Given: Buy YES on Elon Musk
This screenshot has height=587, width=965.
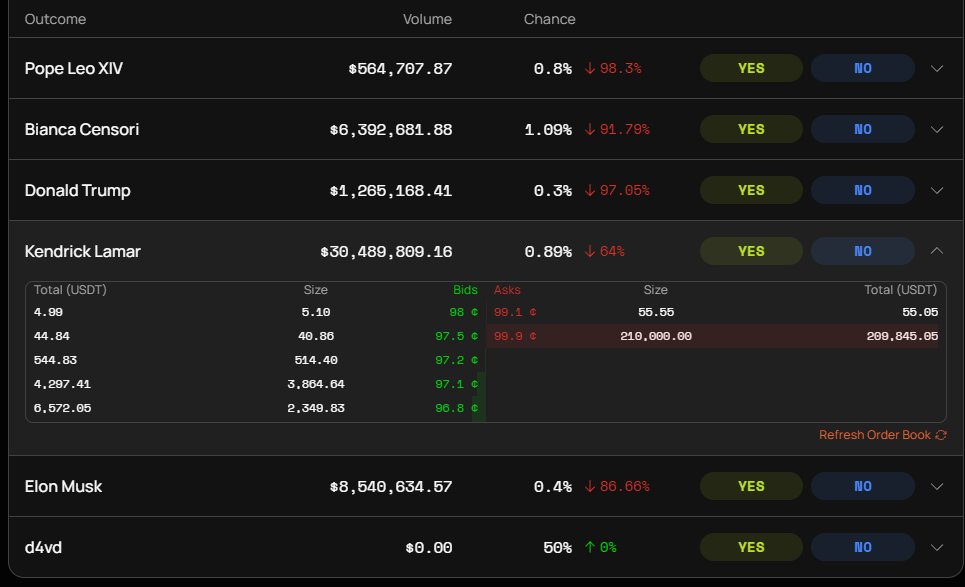Looking at the screenshot, I should [x=751, y=487].
